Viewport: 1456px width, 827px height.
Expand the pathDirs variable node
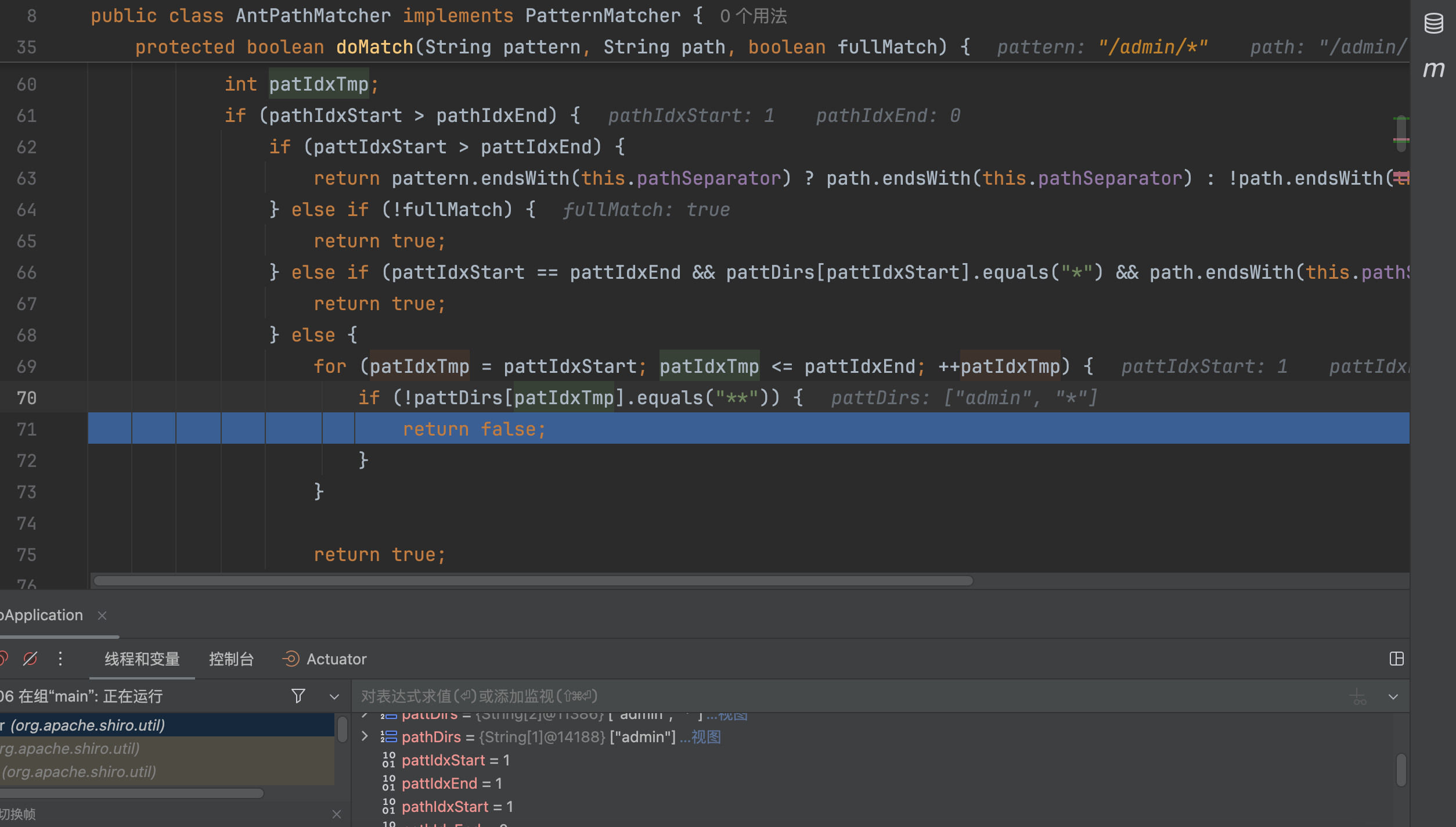click(x=365, y=736)
